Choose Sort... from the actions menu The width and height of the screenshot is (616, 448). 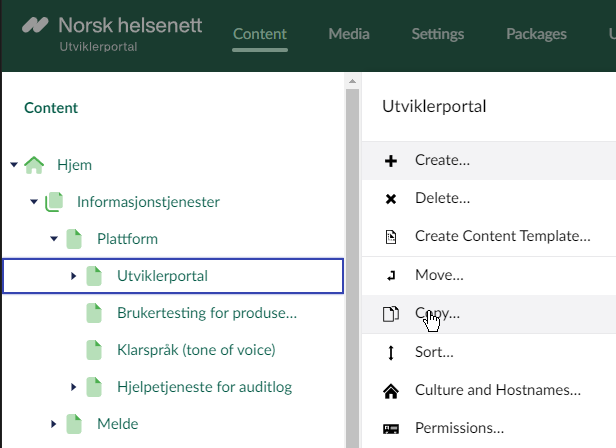[489, 353]
